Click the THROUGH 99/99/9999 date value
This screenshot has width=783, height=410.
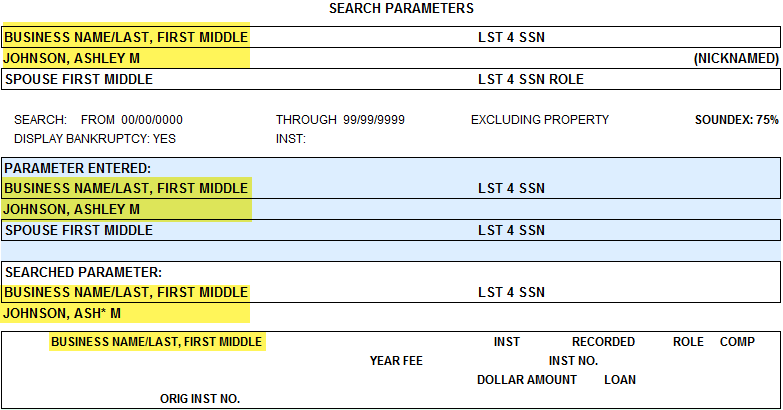340,120
